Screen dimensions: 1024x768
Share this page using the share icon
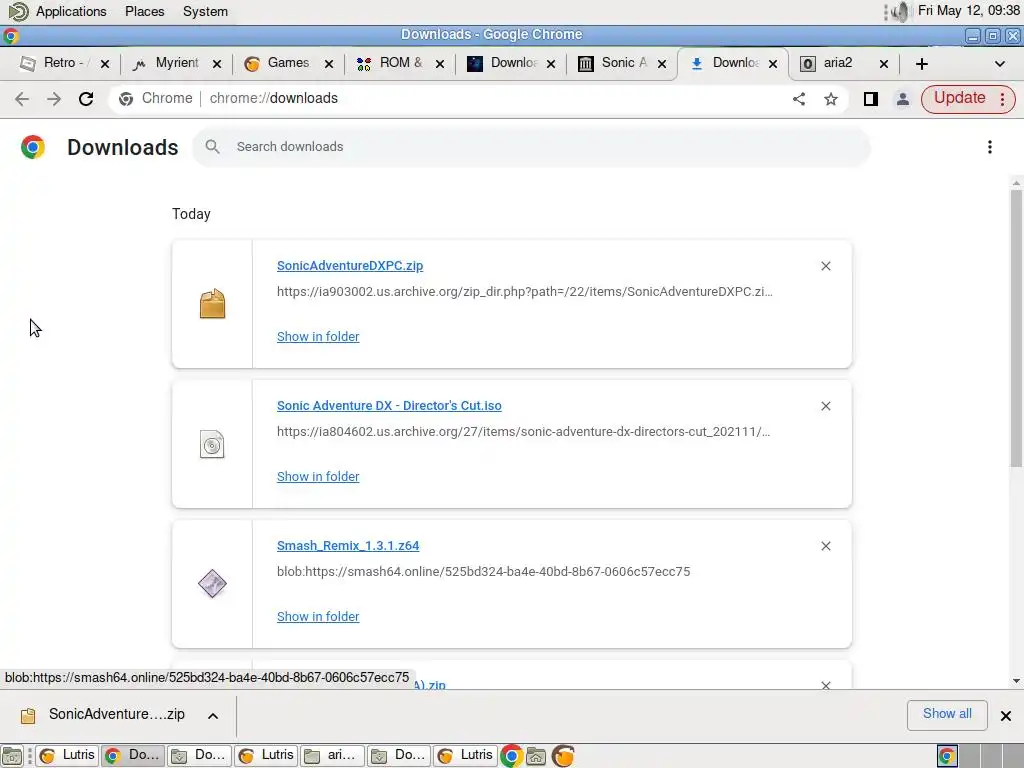pyautogui.click(x=799, y=99)
